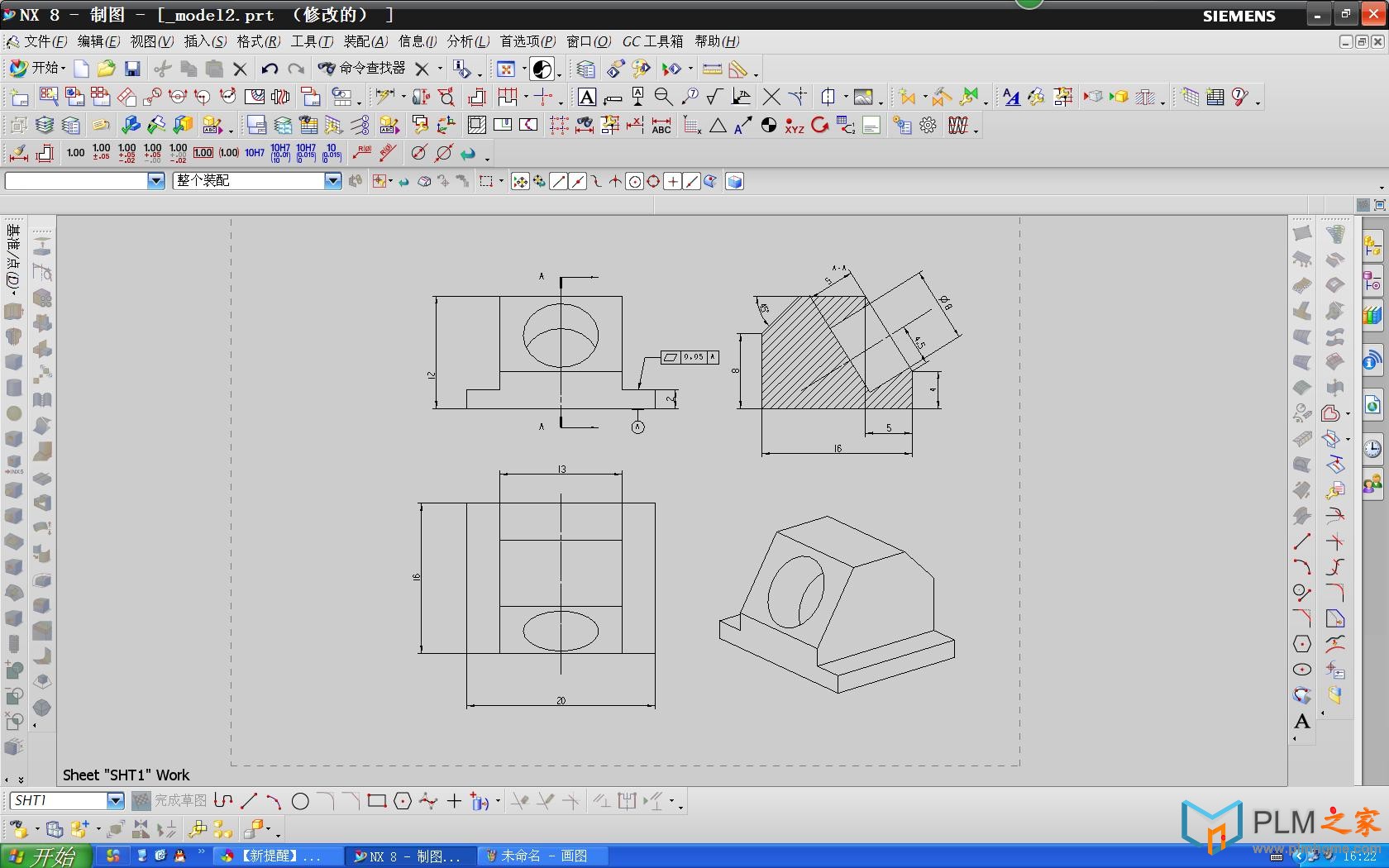Click the Fit view icon
Image resolution: width=1389 pixels, height=868 pixels.
506,69
